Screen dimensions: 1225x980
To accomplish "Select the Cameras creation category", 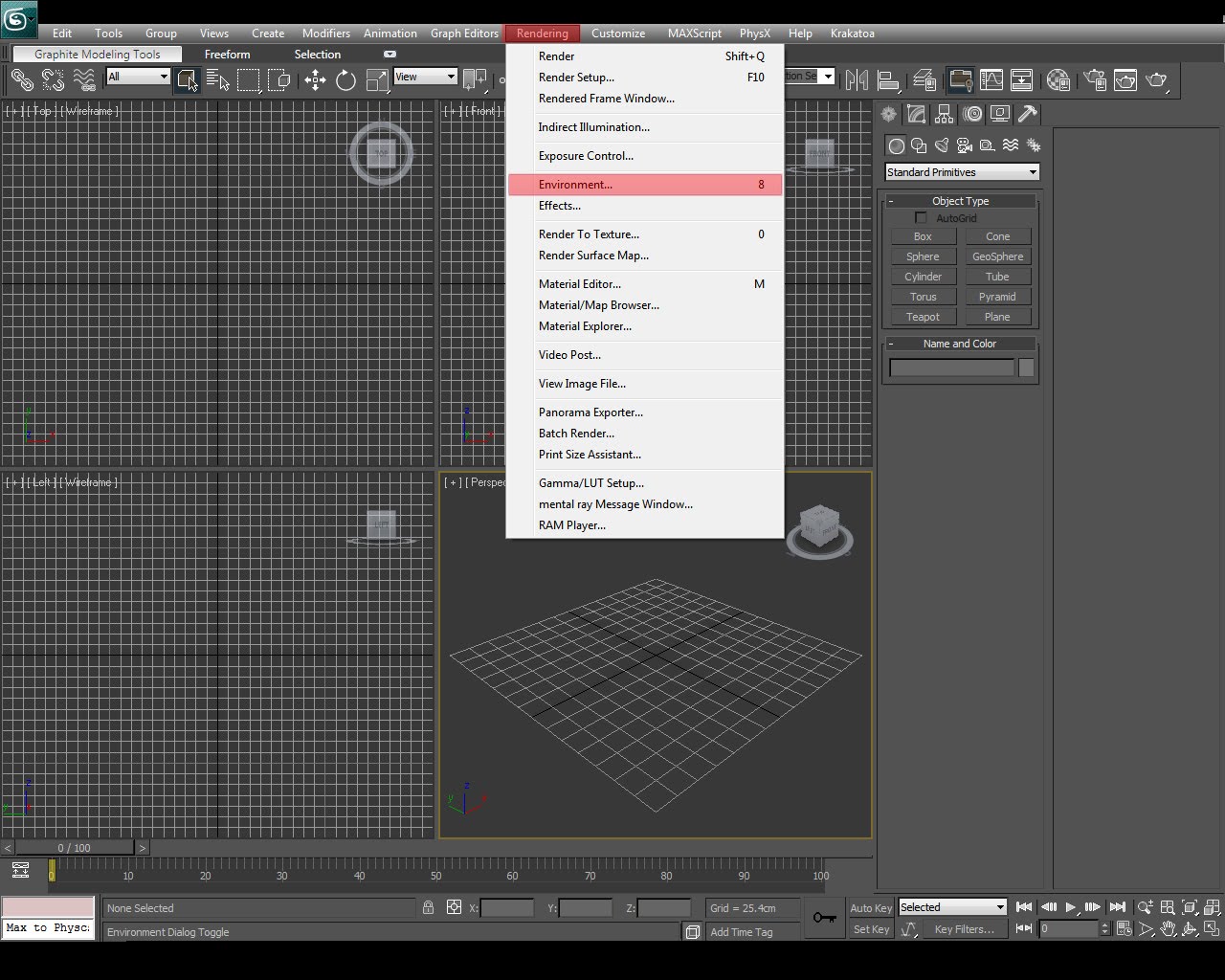I will (964, 145).
